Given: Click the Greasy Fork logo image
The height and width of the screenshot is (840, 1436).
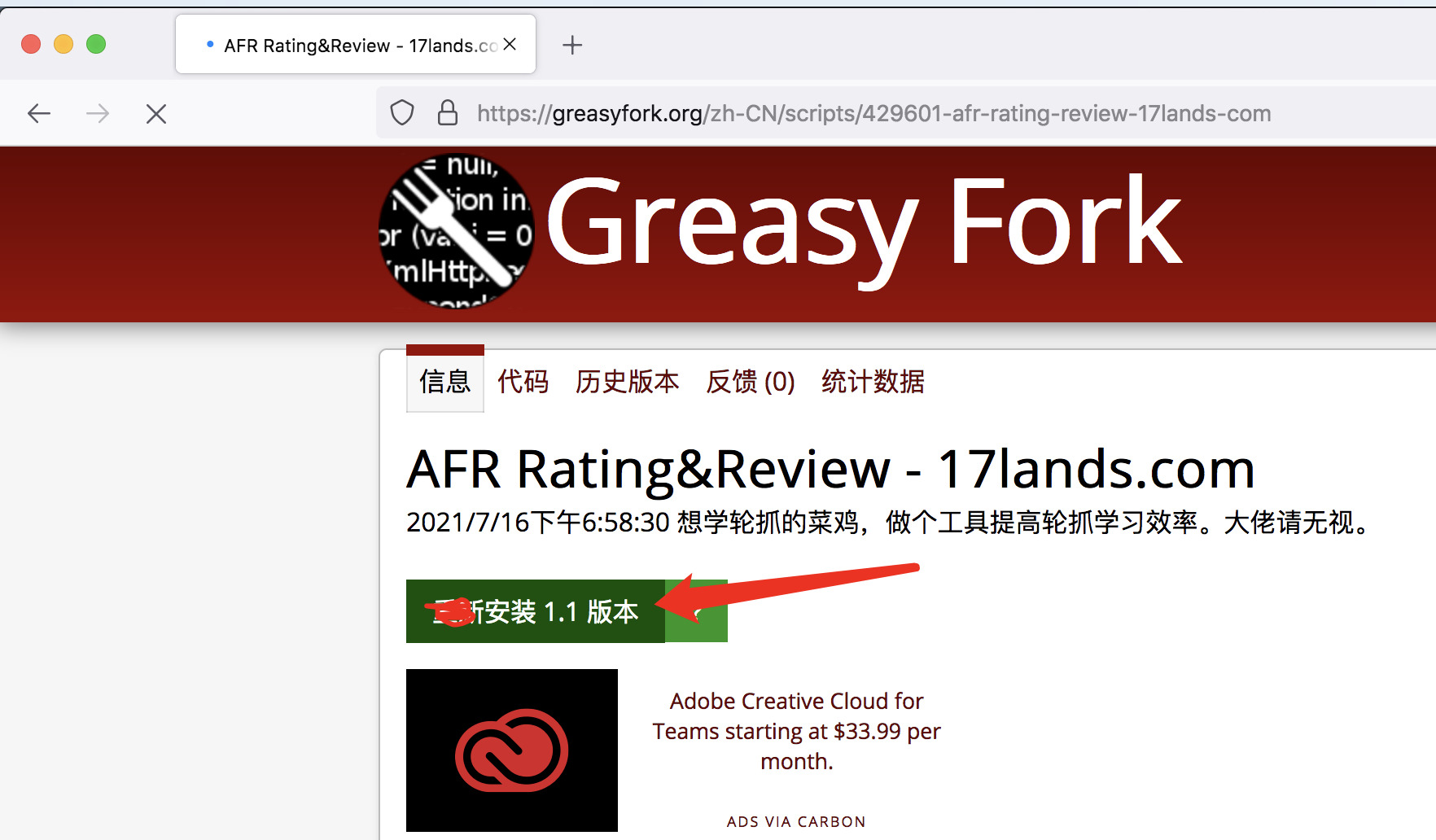Looking at the screenshot, I should coord(457,231).
